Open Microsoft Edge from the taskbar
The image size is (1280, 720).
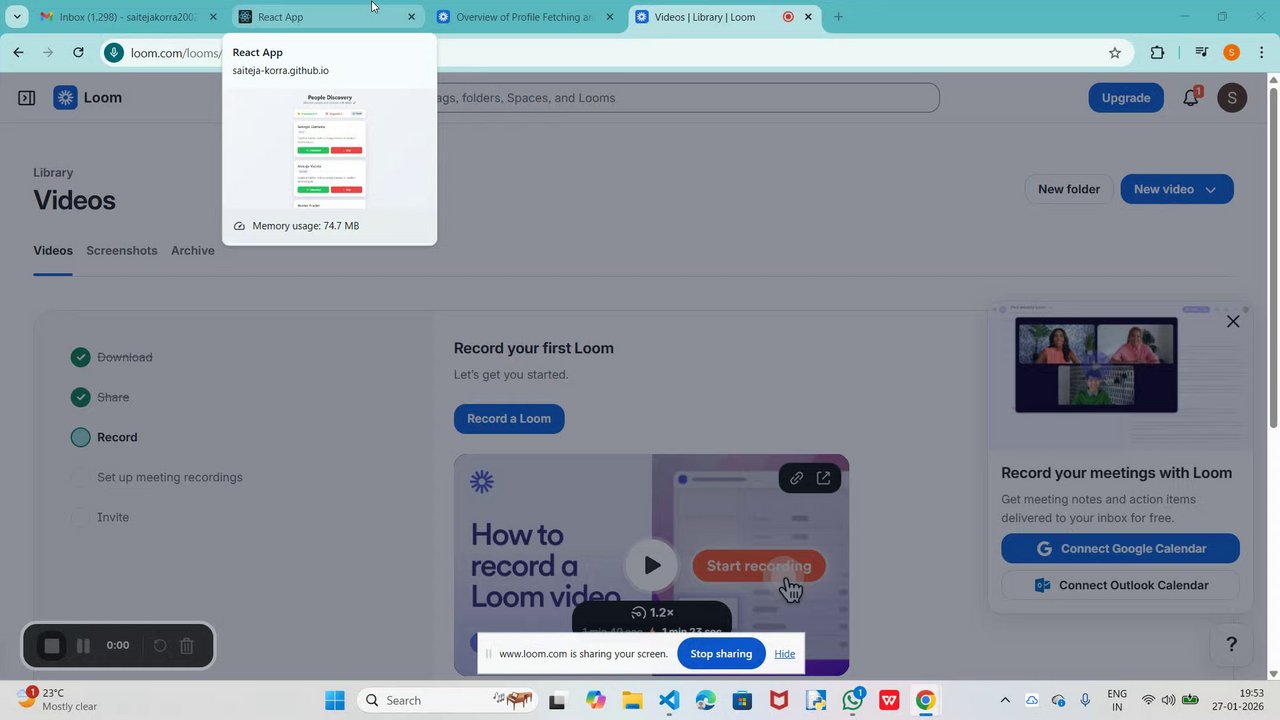(706, 700)
